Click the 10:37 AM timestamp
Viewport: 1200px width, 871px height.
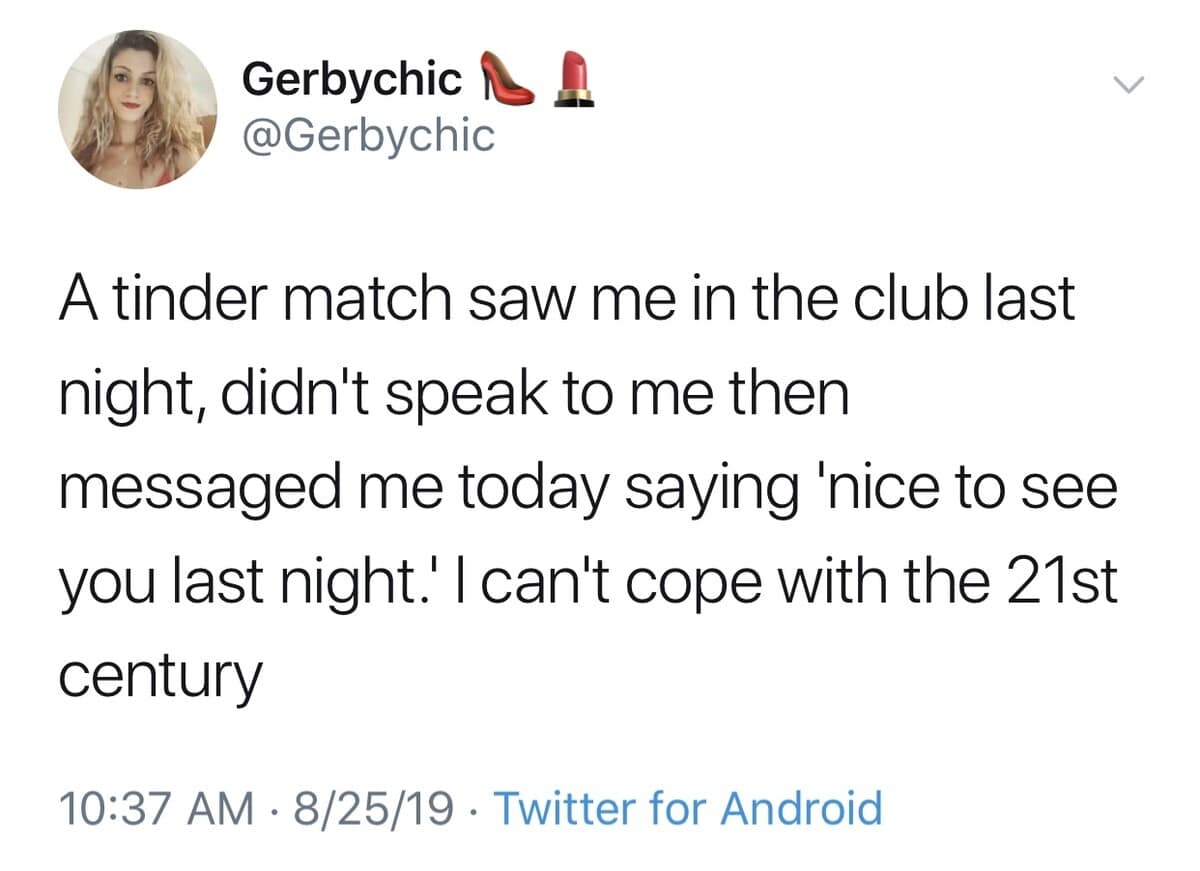tap(156, 807)
